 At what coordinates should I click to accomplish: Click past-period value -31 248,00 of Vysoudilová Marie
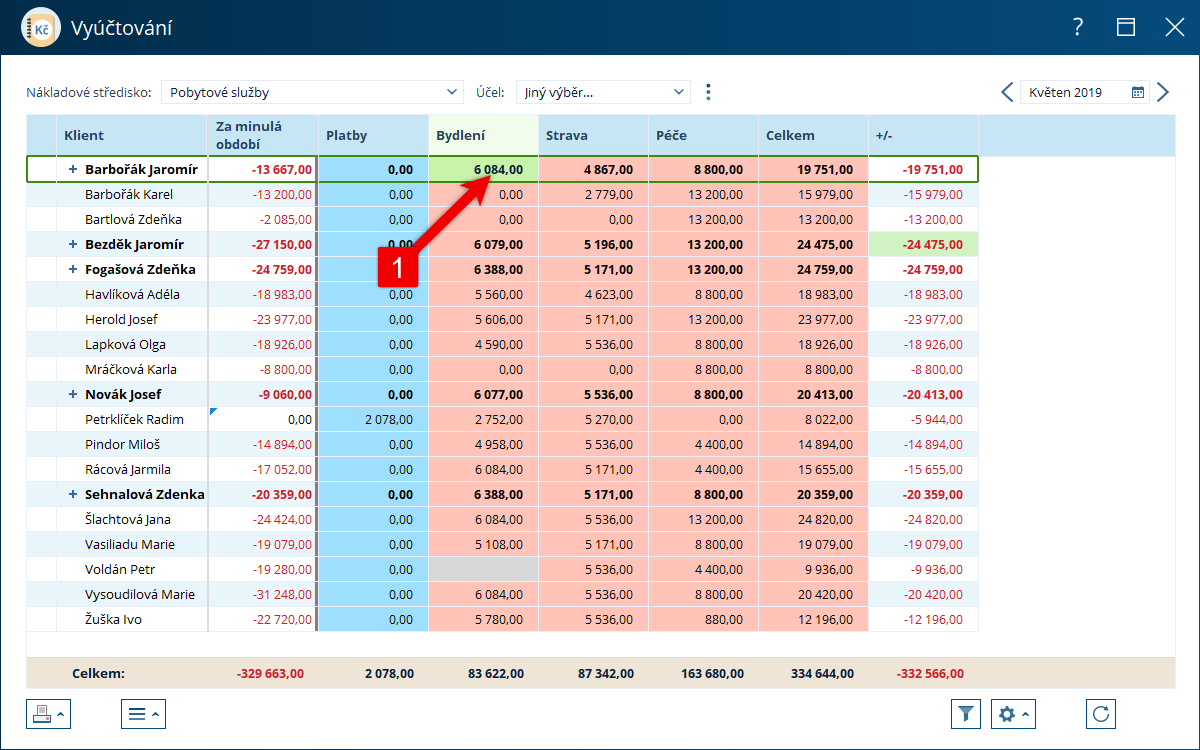pyautogui.click(x=263, y=595)
